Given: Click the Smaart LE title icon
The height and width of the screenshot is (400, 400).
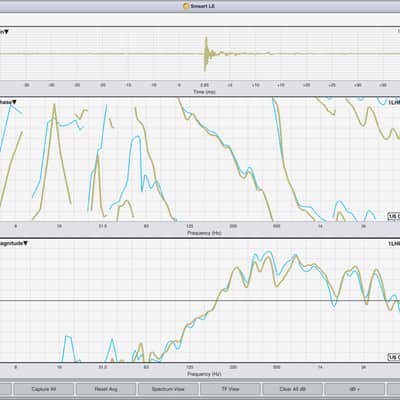Looking at the screenshot, I should tap(186, 6).
